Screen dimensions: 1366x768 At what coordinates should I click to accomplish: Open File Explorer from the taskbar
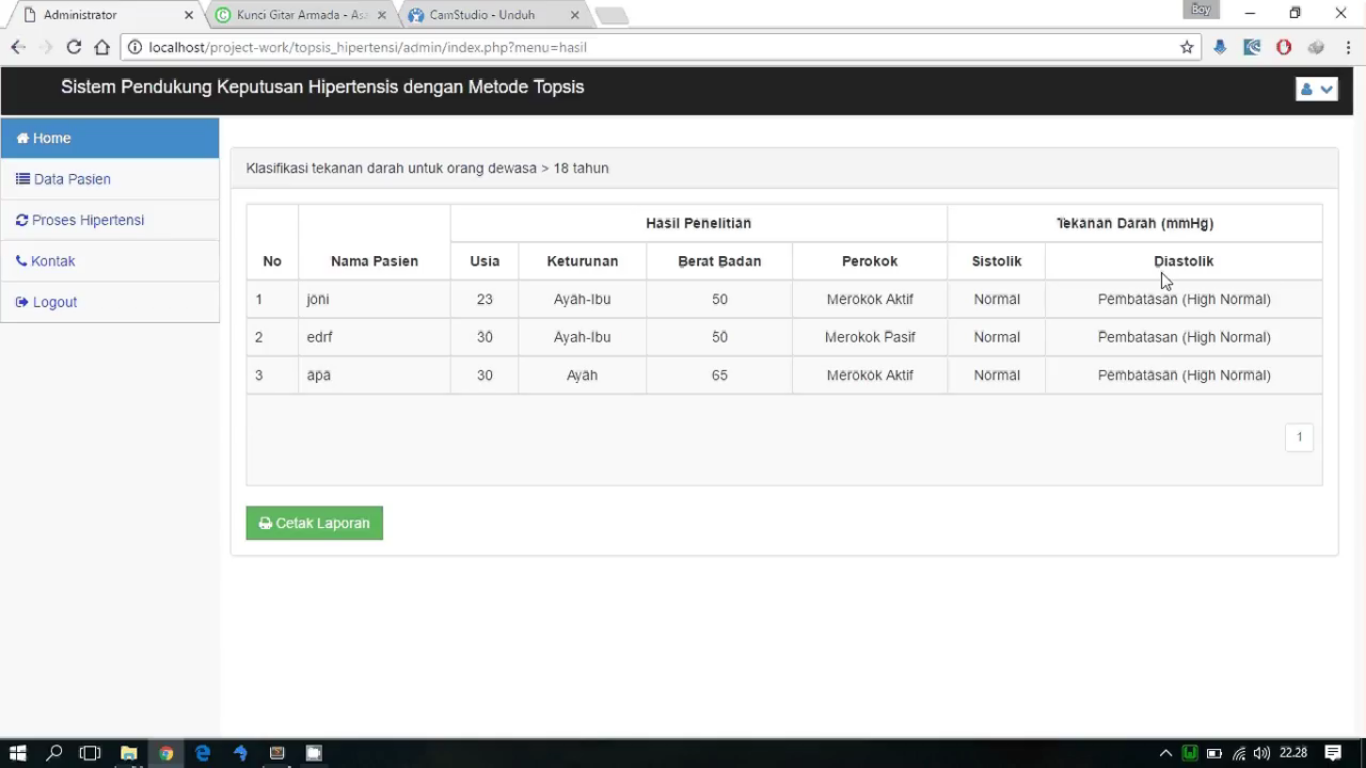click(128, 753)
